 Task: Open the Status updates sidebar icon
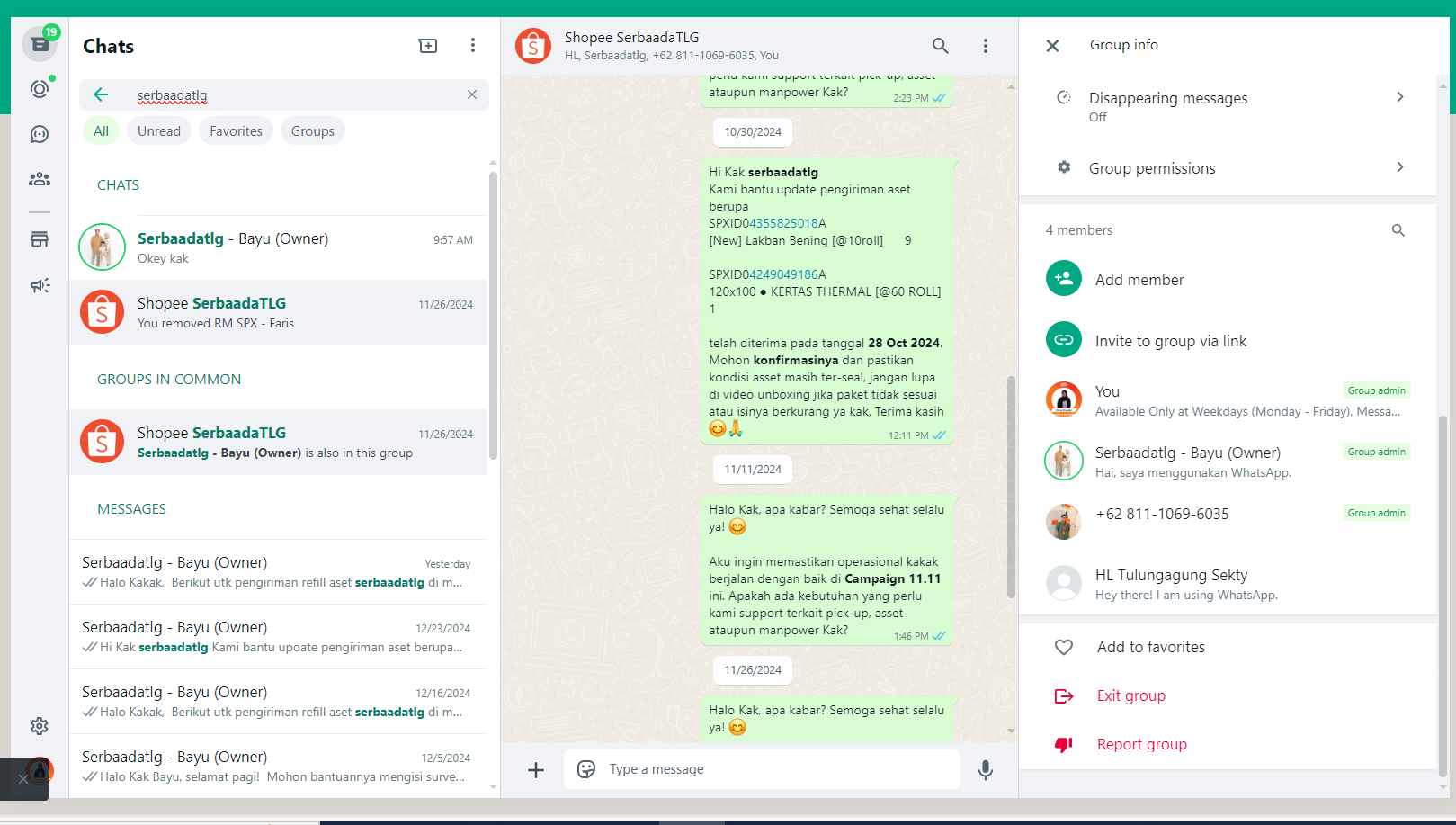tap(40, 89)
